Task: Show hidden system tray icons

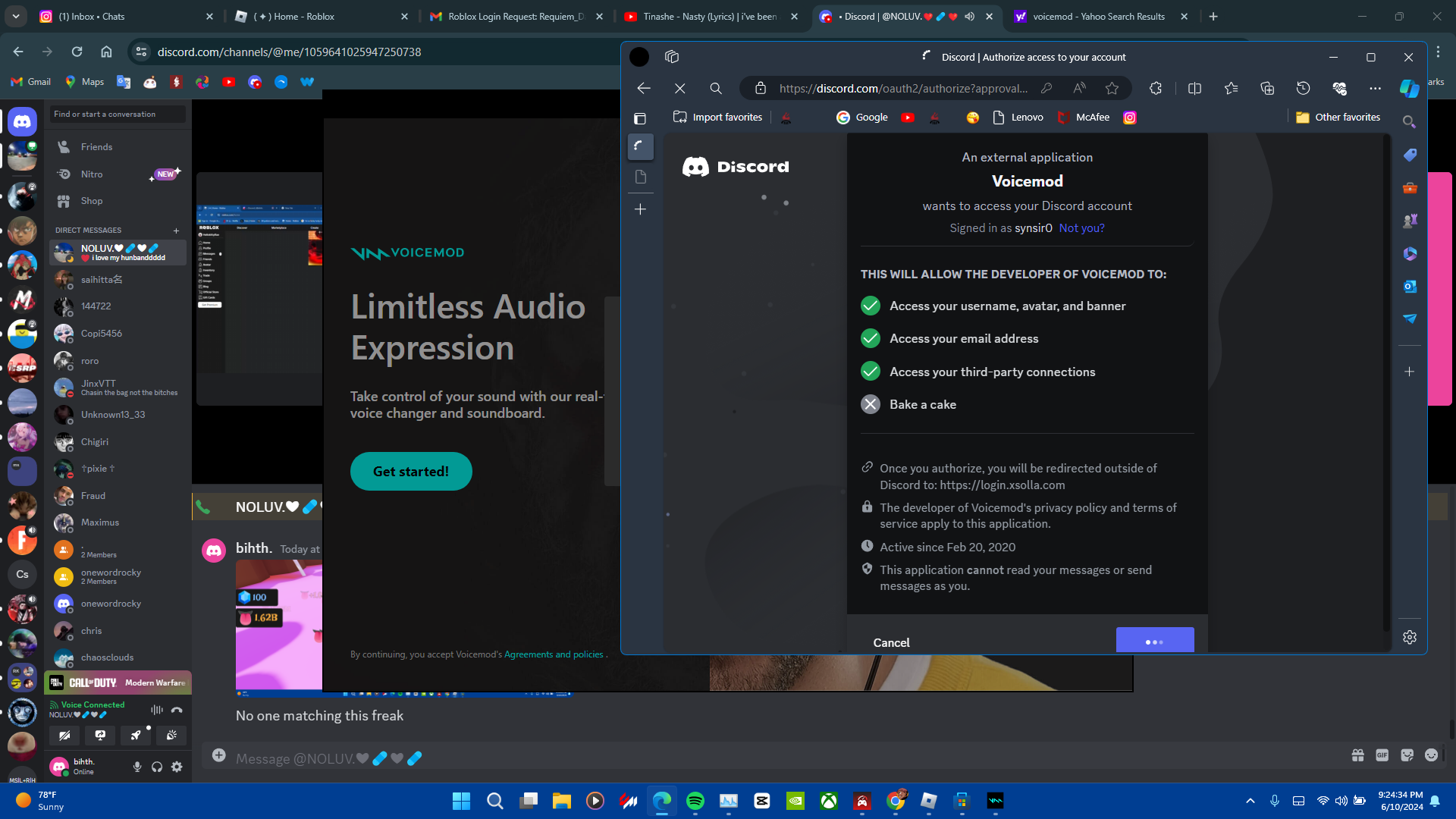Action: tap(1250, 801)
